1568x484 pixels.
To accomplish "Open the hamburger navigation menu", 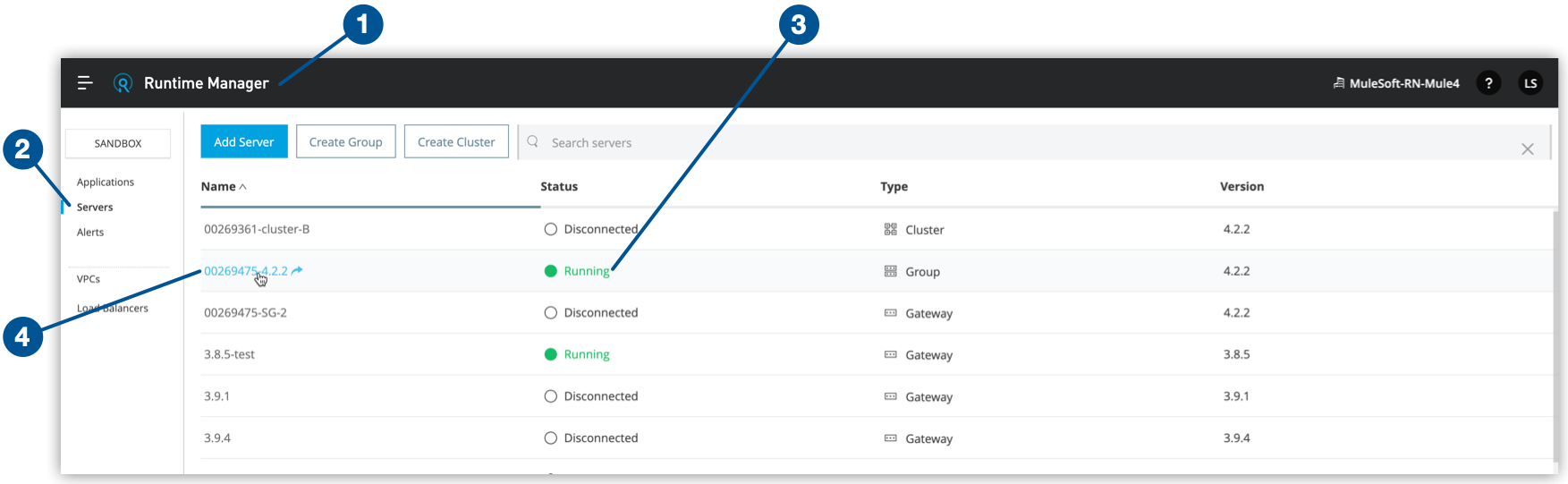I will pos(85,83).
